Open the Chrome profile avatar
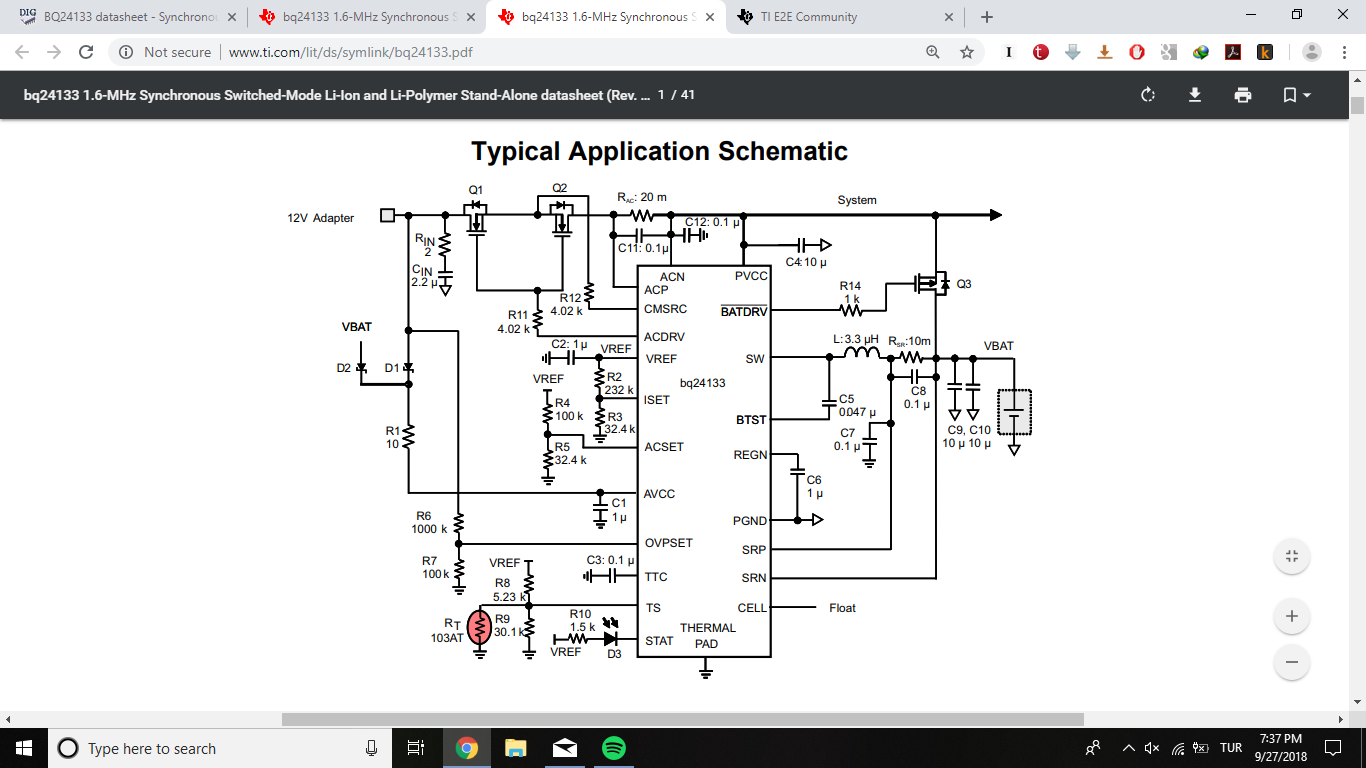The height and width of the screenshot is (768, 1366). point(1312,52)
